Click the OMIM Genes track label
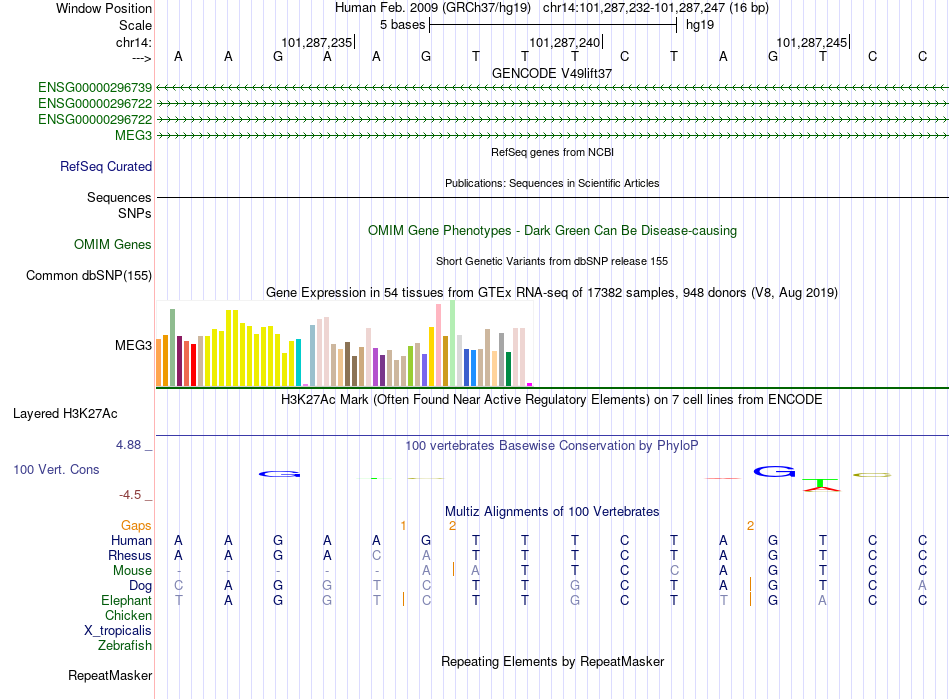950x699 pixels. [113, 245]
